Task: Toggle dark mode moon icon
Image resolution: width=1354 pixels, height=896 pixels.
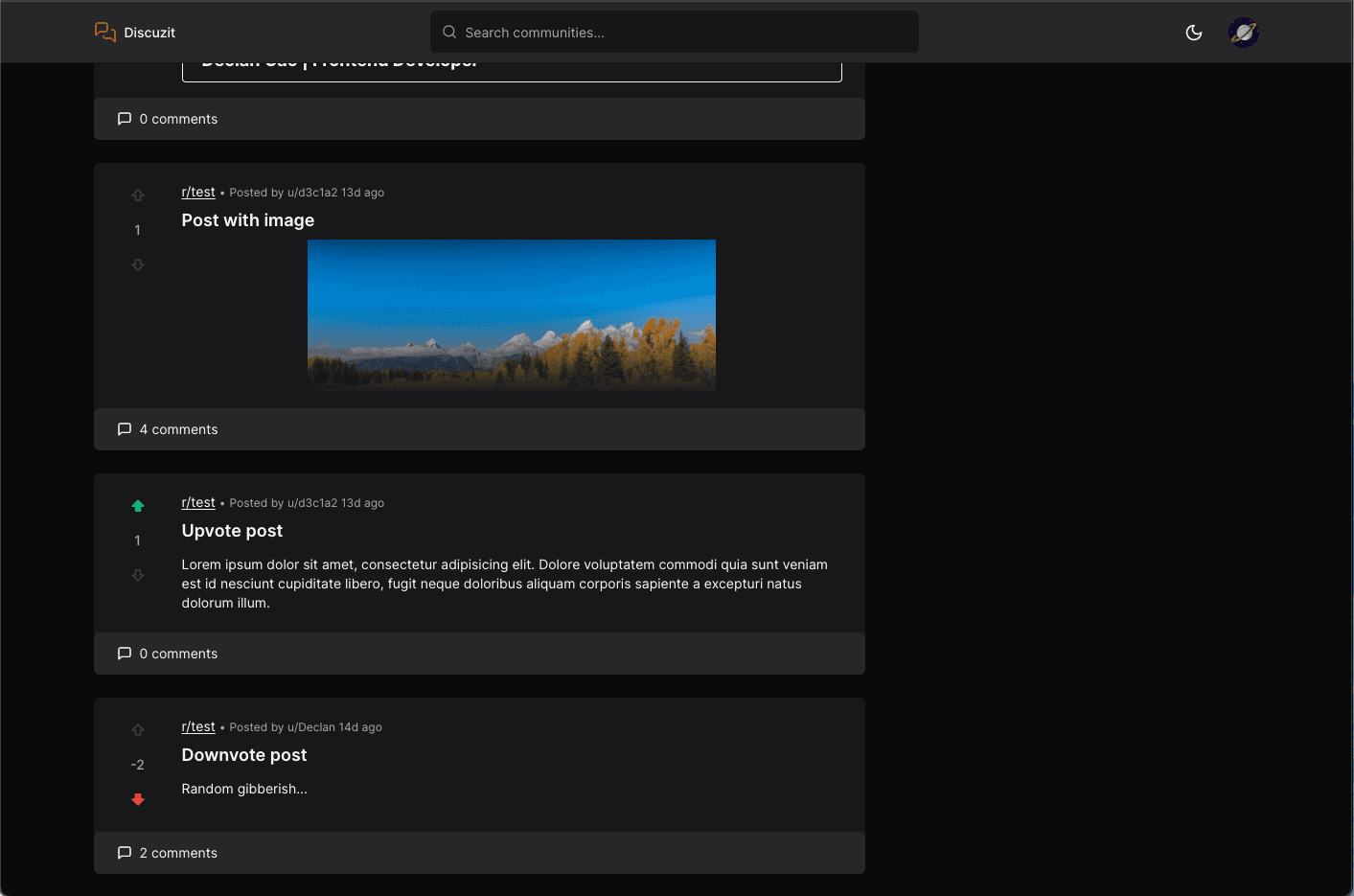Action: click(1194, 33)
